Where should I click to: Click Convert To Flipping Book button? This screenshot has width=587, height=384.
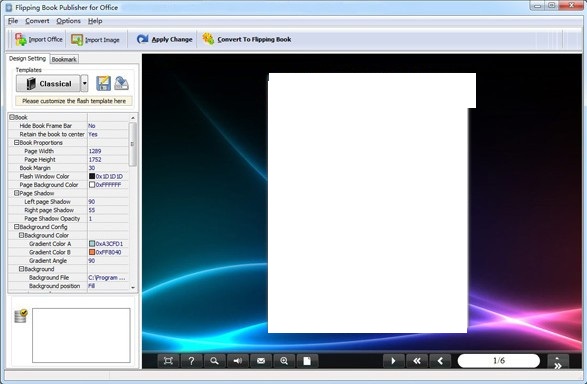point(247,39)
